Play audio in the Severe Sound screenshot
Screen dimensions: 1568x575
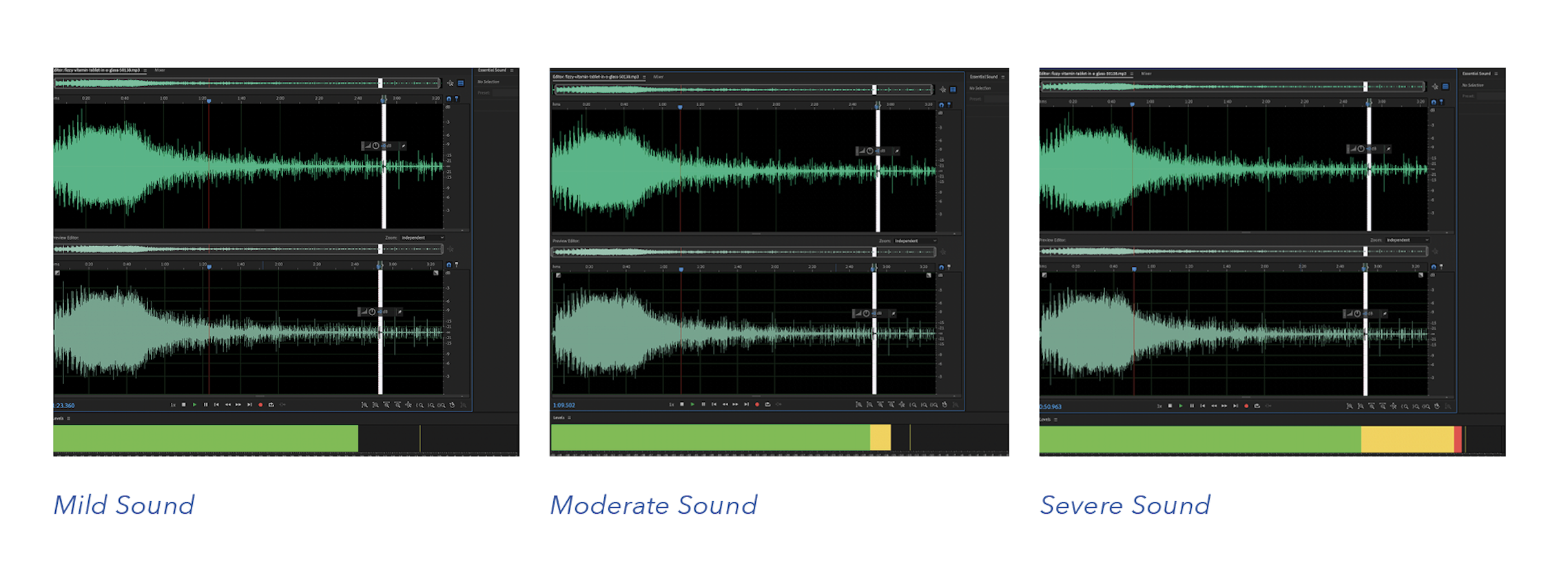(x=1181, y=406)
